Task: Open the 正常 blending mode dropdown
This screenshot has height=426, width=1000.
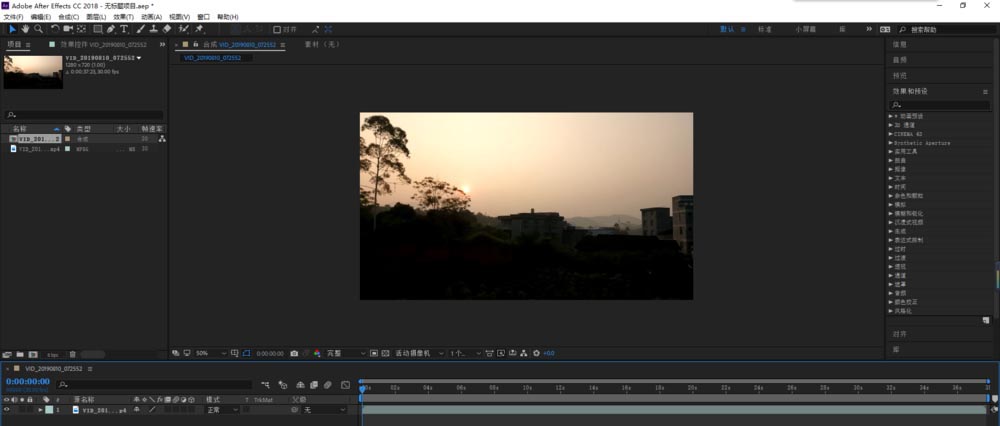Action: pos(222,410)
